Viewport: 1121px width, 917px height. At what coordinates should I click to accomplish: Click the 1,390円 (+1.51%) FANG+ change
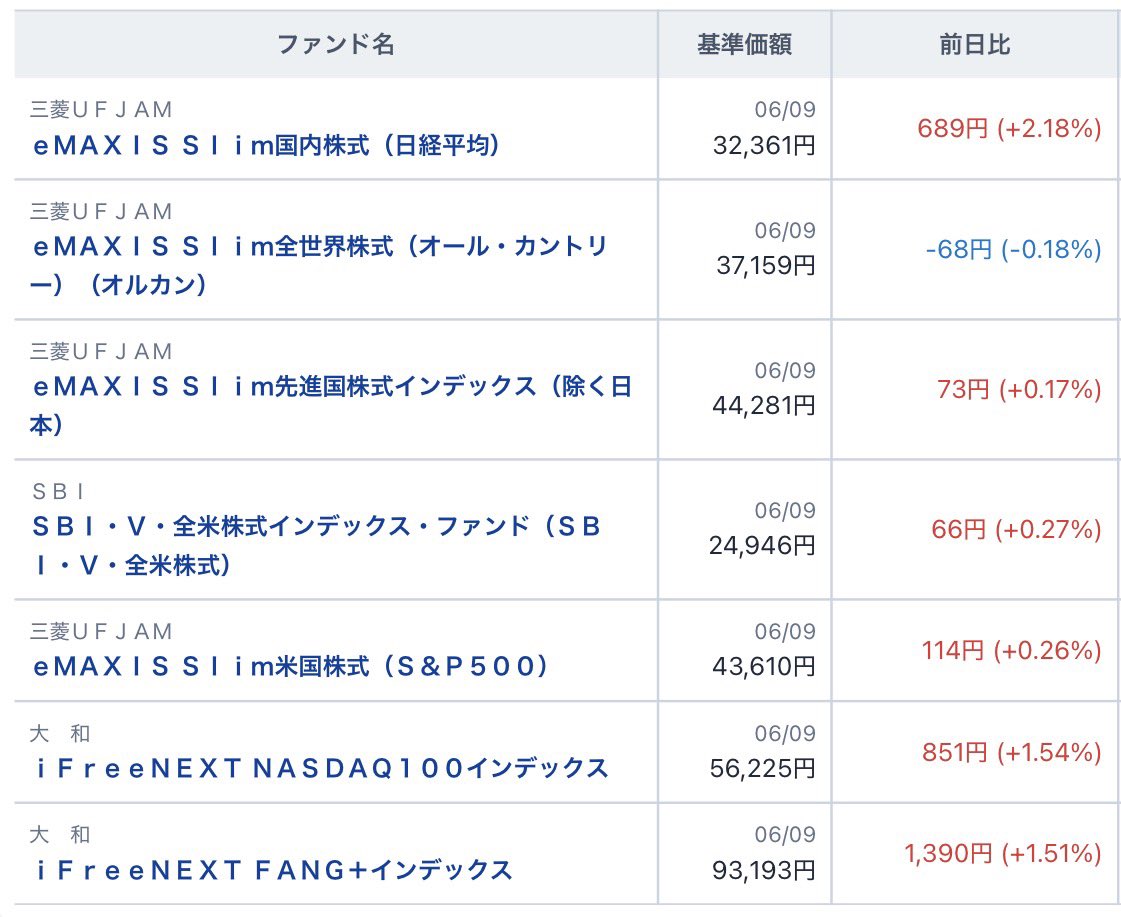1003,853
